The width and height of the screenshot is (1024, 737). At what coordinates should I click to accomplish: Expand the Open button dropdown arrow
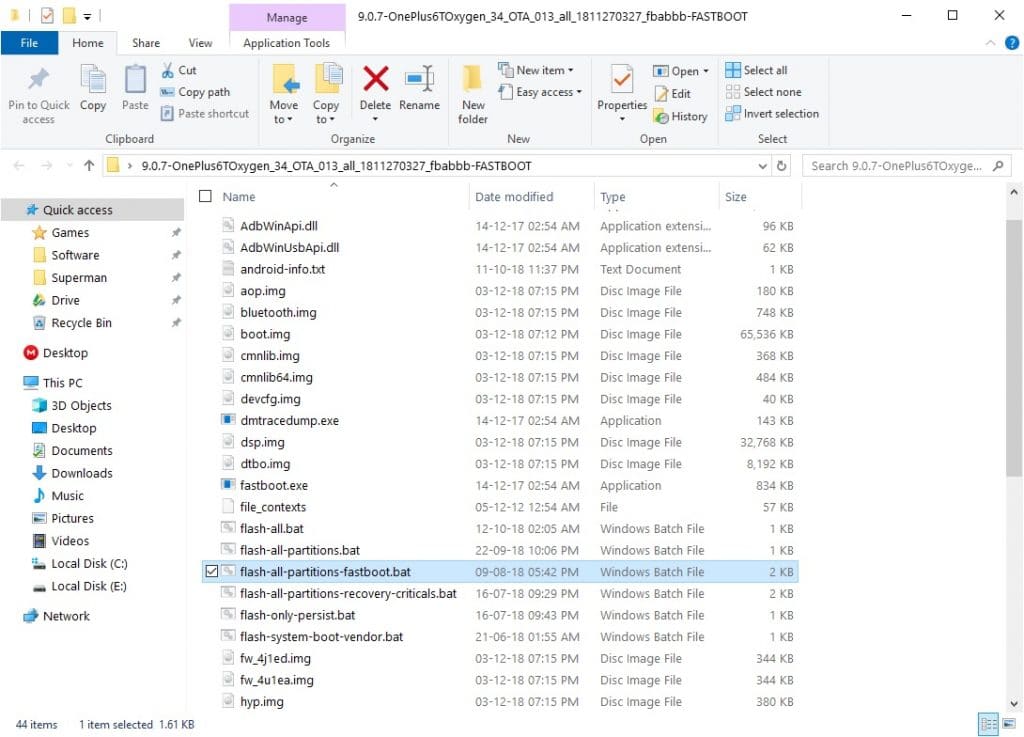(x=706, y=71)
